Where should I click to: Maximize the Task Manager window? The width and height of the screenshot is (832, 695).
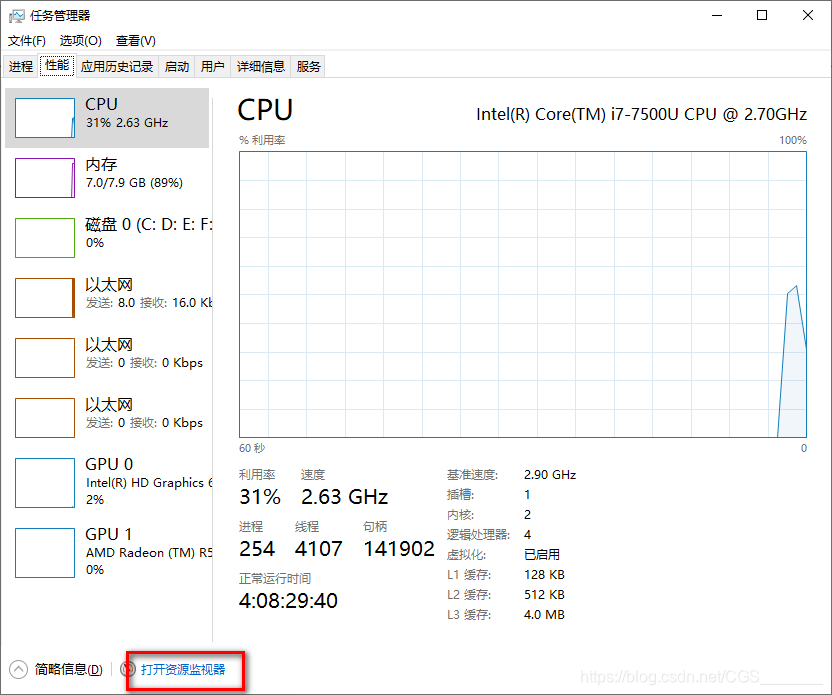point(762,15)
